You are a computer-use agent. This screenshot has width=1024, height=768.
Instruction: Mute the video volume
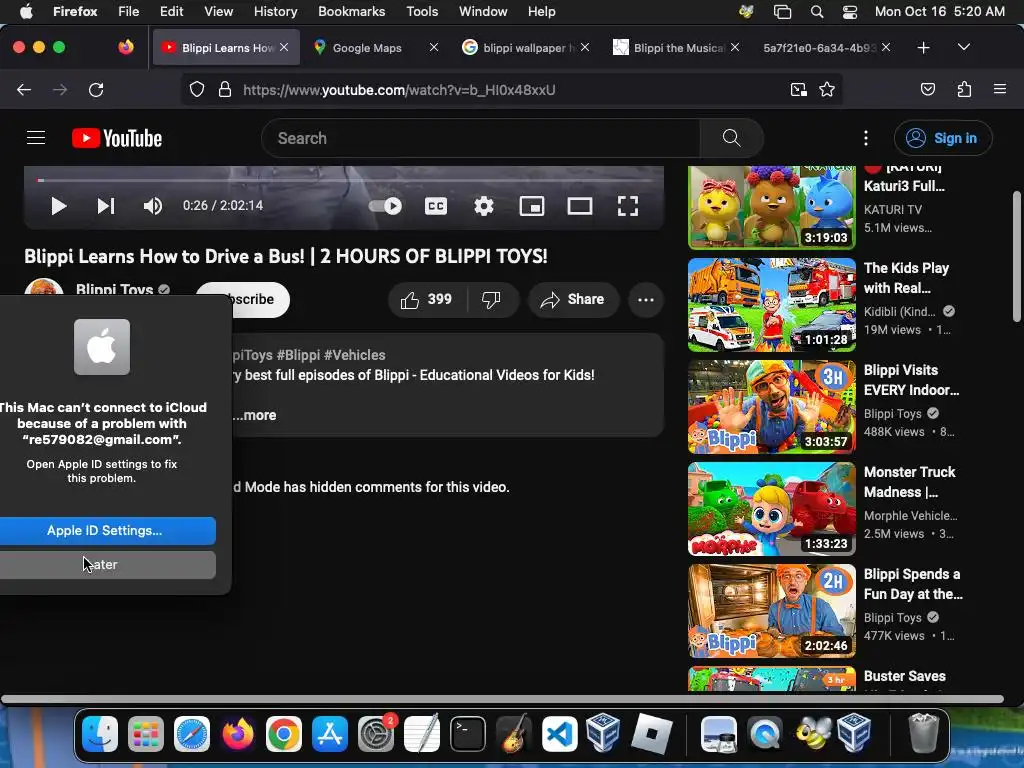pyautogui.click(x=152, y=206)
